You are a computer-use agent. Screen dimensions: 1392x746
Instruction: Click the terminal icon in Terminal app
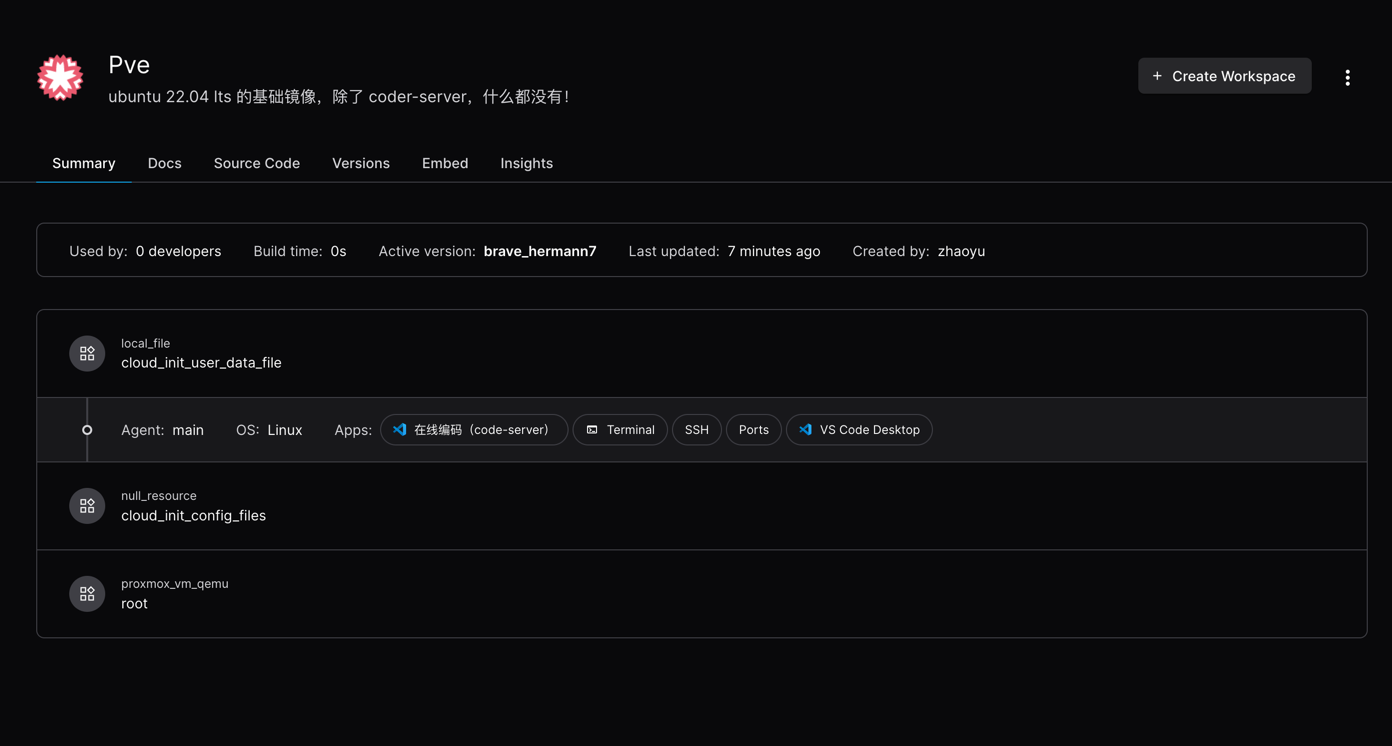click(x=592, y=430)
